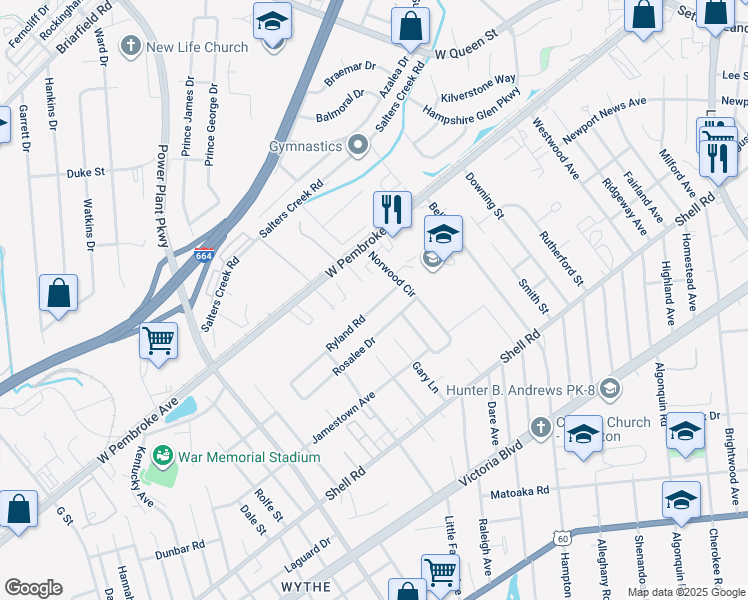The image size is (748, 600).
Task: Click the shopping bag marker by Watkins Dr
Action: click(59, 292)
